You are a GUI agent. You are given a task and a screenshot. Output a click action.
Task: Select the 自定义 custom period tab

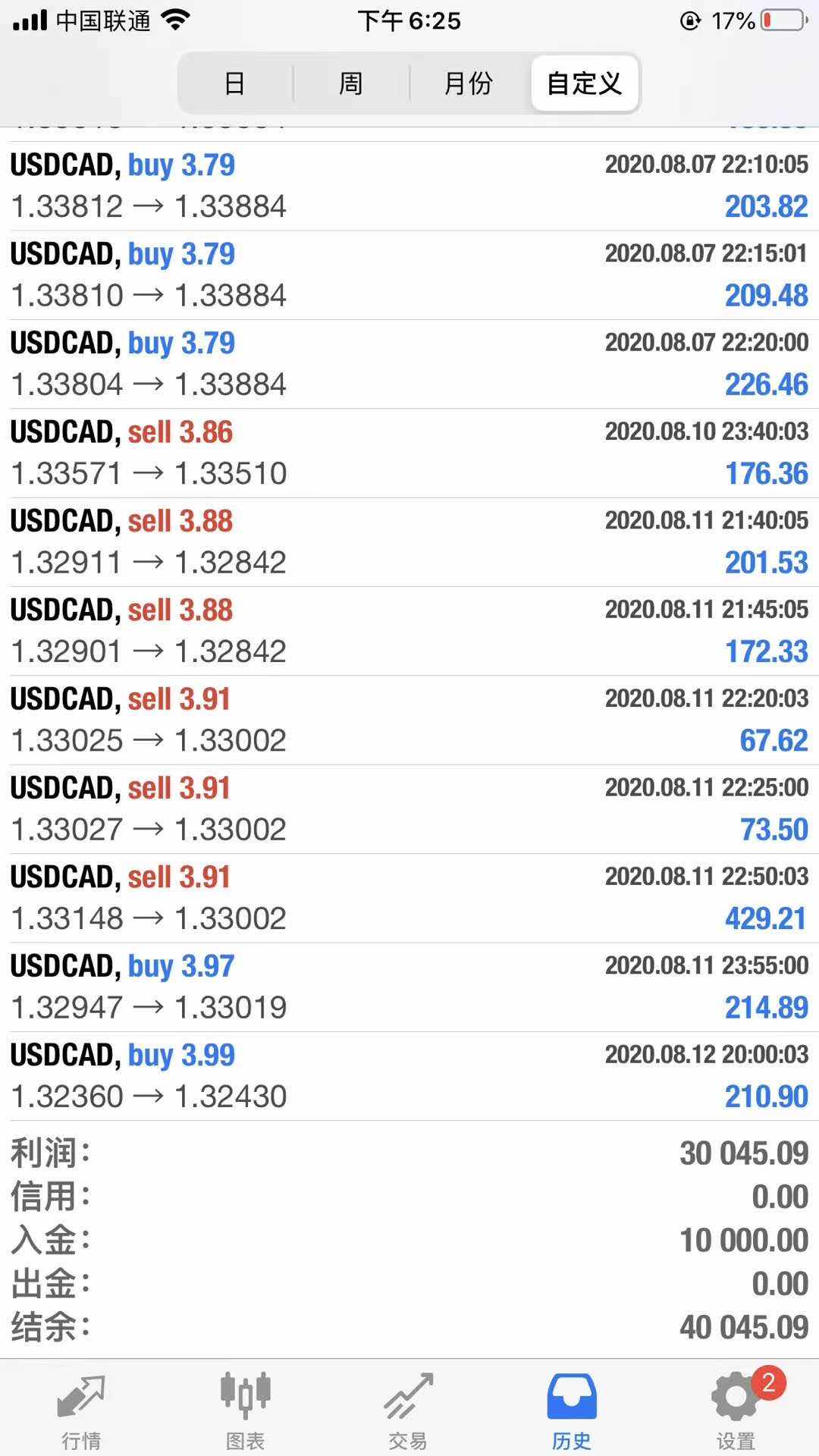click(584, 83)
